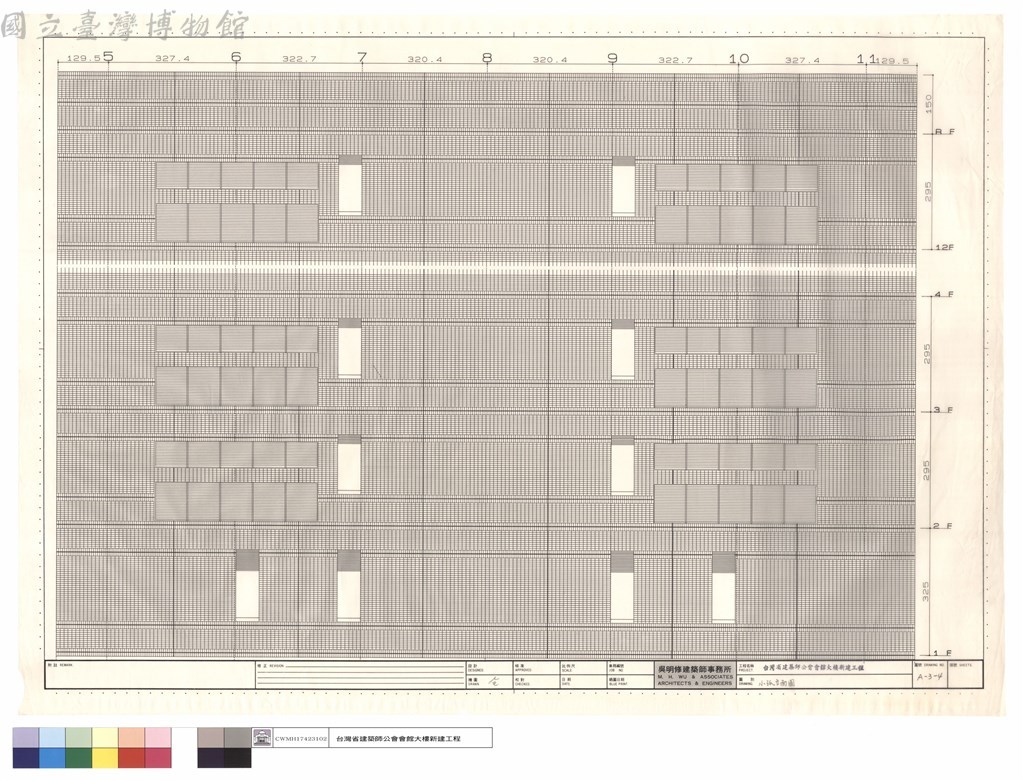Click the handwritten initials in the DRAWN field
This screenshot has width=1023, height=781.
[x=495, y=682]
